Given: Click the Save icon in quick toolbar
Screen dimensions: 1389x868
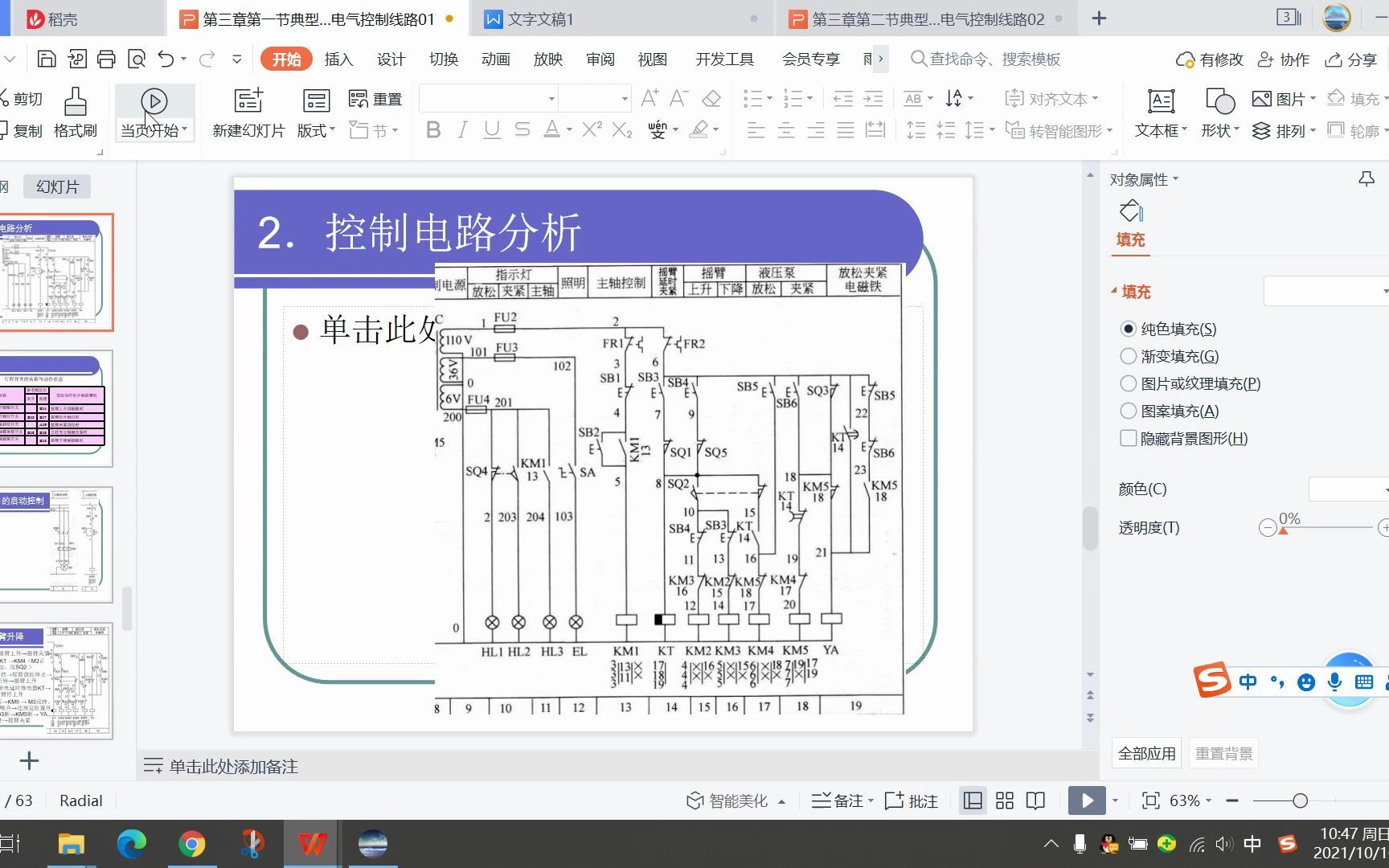Looking at the screenshot, I should click(x=47, y=59).
